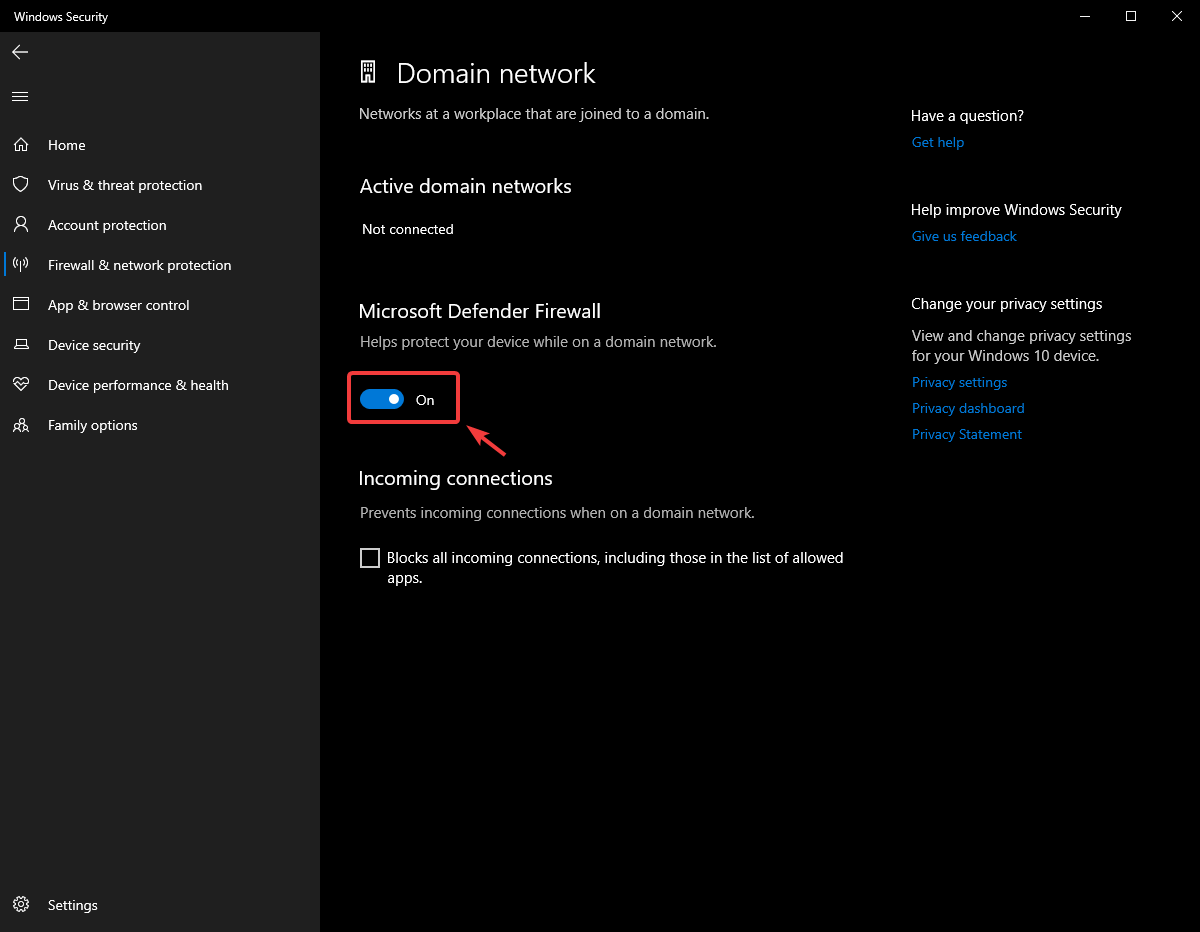Select the Home icon in the sidebar

pos(22,144)
